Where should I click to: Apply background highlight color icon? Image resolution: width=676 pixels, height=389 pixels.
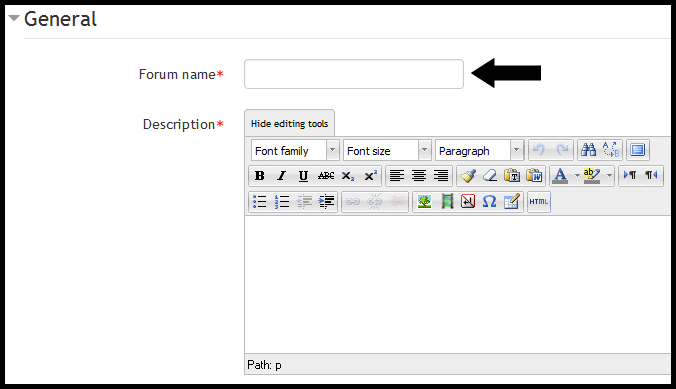click(592, 176)
